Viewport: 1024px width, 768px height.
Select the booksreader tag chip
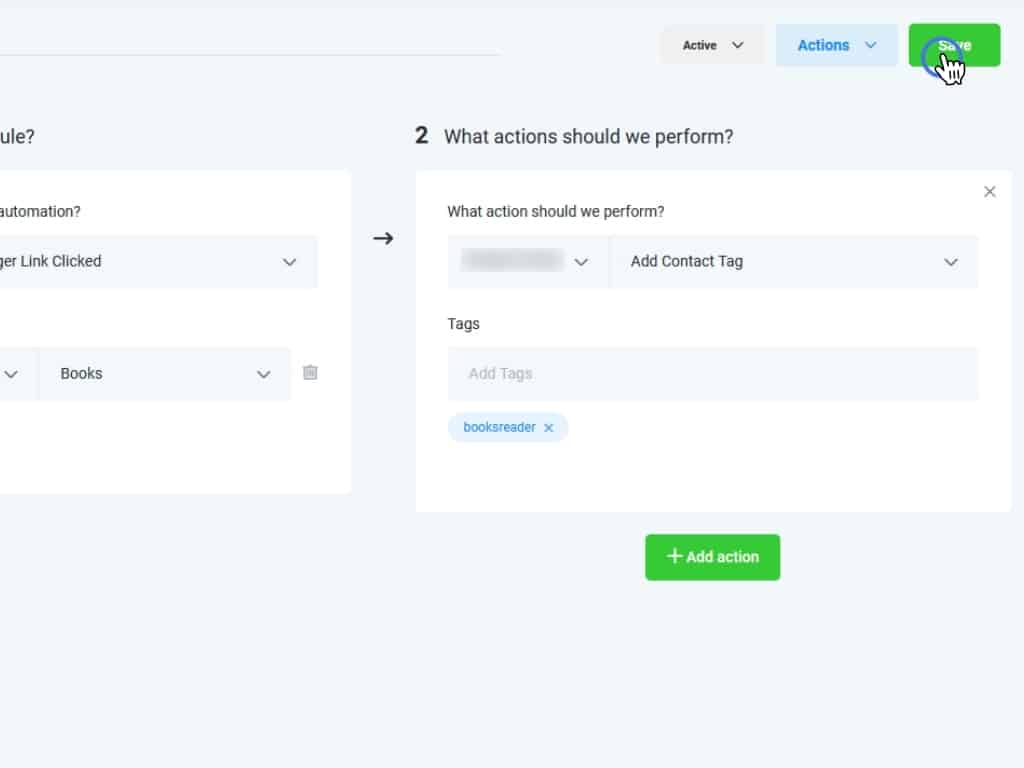[x=499, y=428]
